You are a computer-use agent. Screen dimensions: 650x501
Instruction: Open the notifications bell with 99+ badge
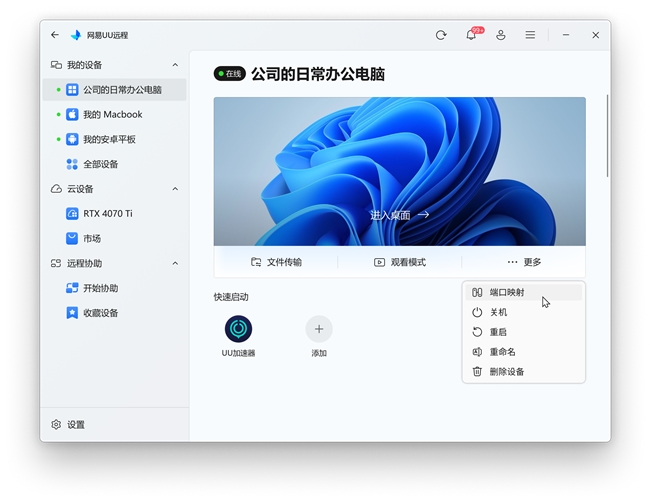coord(472,34)
